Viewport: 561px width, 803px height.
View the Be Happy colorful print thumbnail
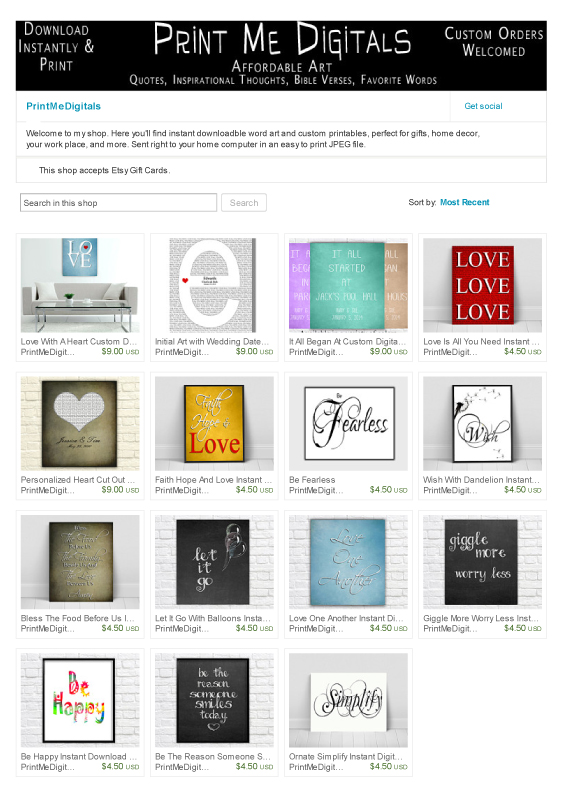tap(80, 700)
